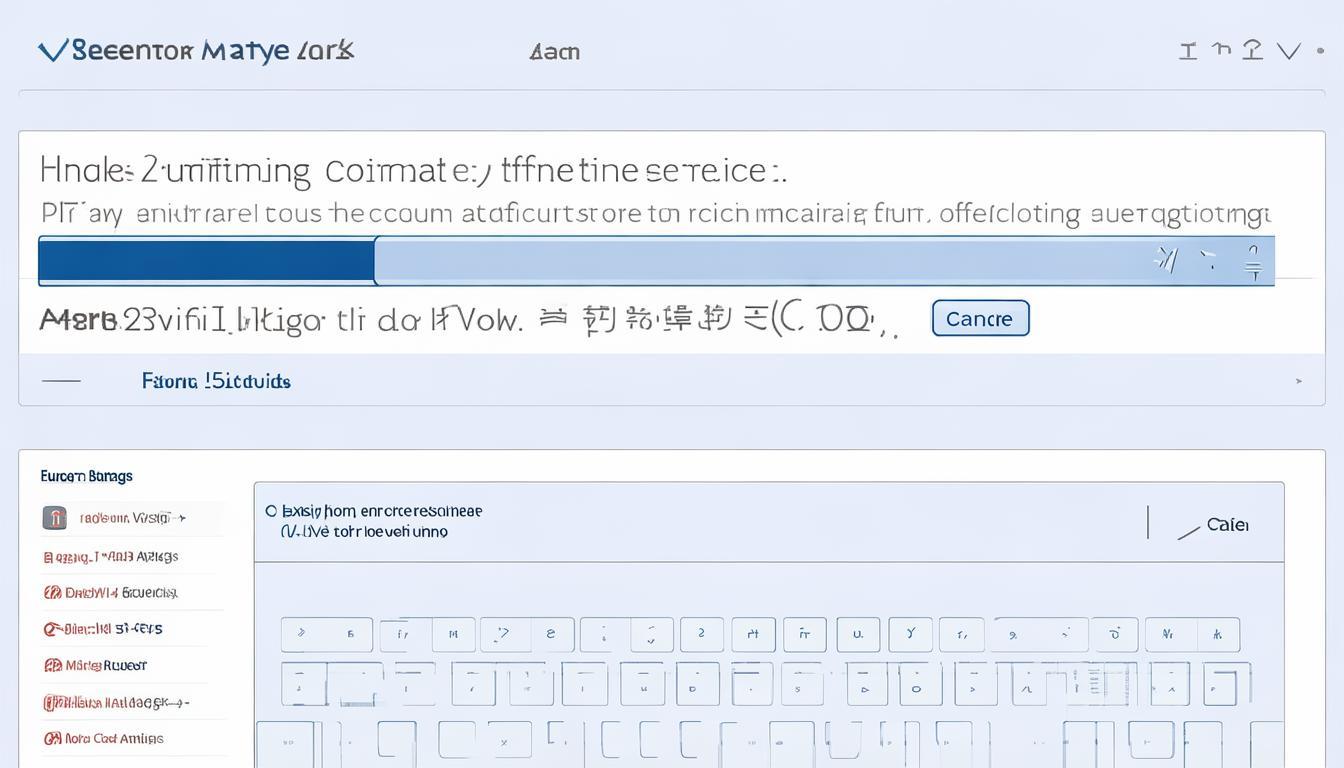Click the double-line icon on progress bar

pos(1253,263)
